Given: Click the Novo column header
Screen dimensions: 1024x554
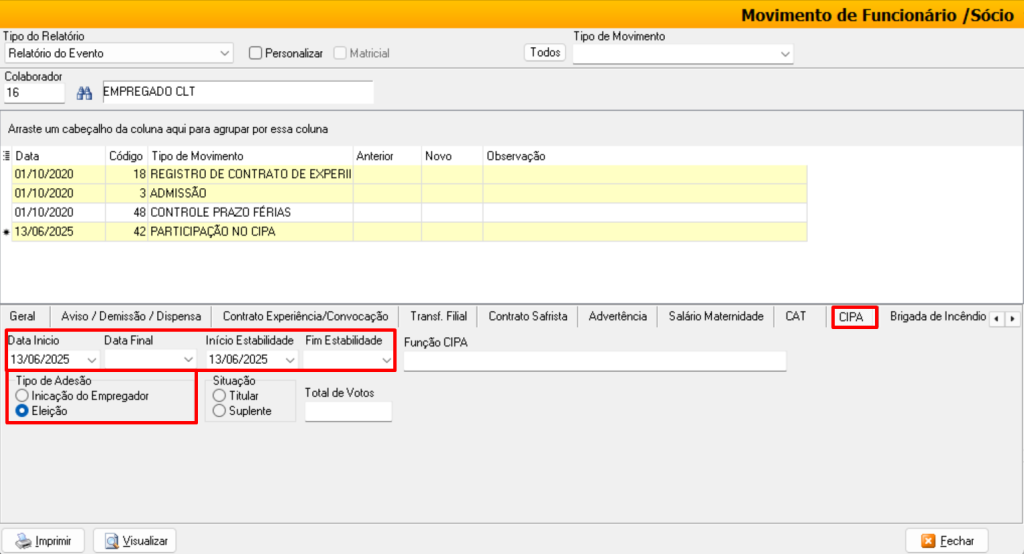Looking at the screenshot, I should (x=452, y=156).
